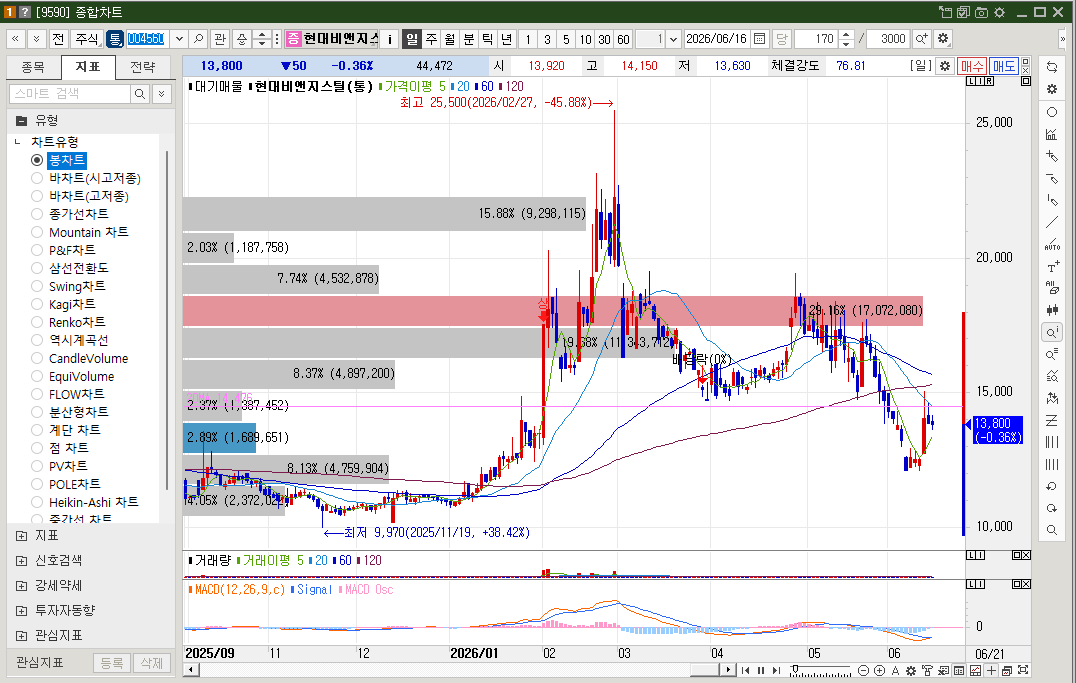Open the stock code dropdown arrow
The height and width of the screenshot is (683, 1076).
tap(179, 39)
